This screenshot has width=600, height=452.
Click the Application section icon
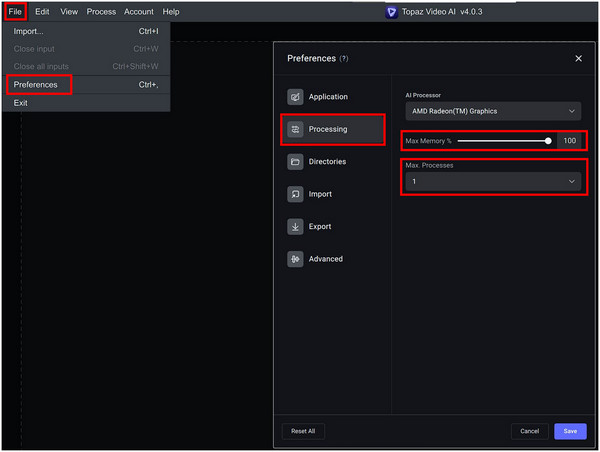tap(295, 97)
